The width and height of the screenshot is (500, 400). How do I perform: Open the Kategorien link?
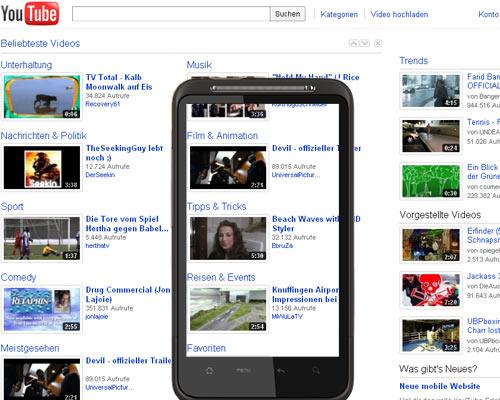339,14
